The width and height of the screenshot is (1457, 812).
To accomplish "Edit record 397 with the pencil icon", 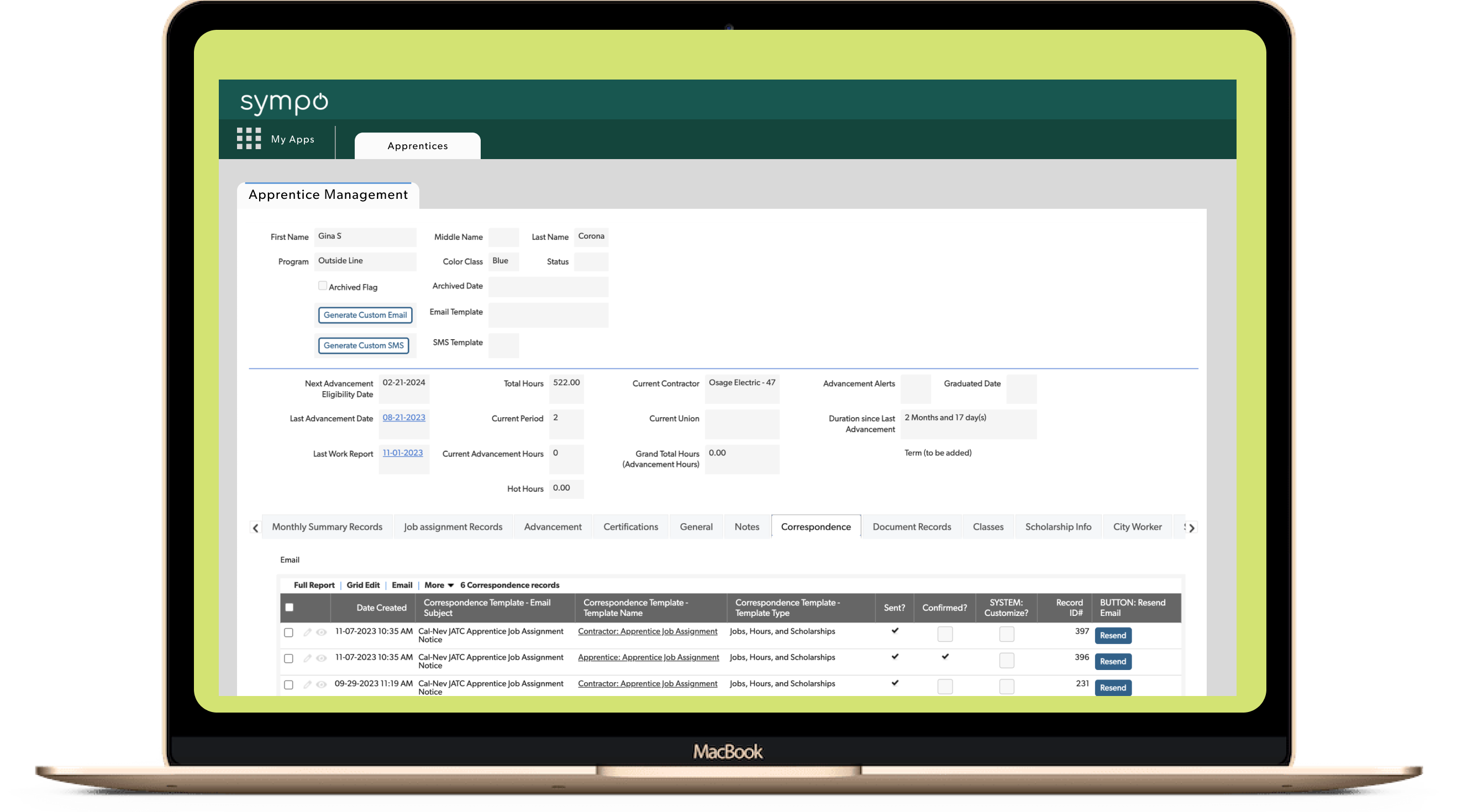I will (307, 632).
